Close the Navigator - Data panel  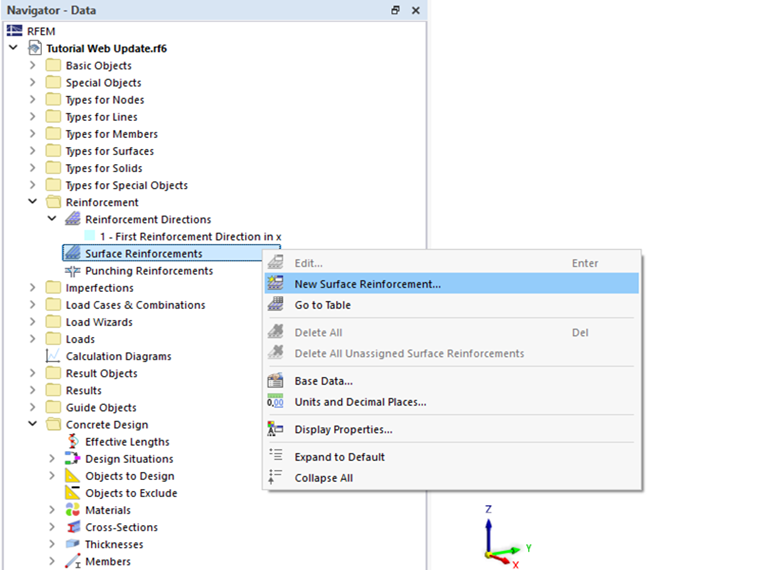[416, 10]
